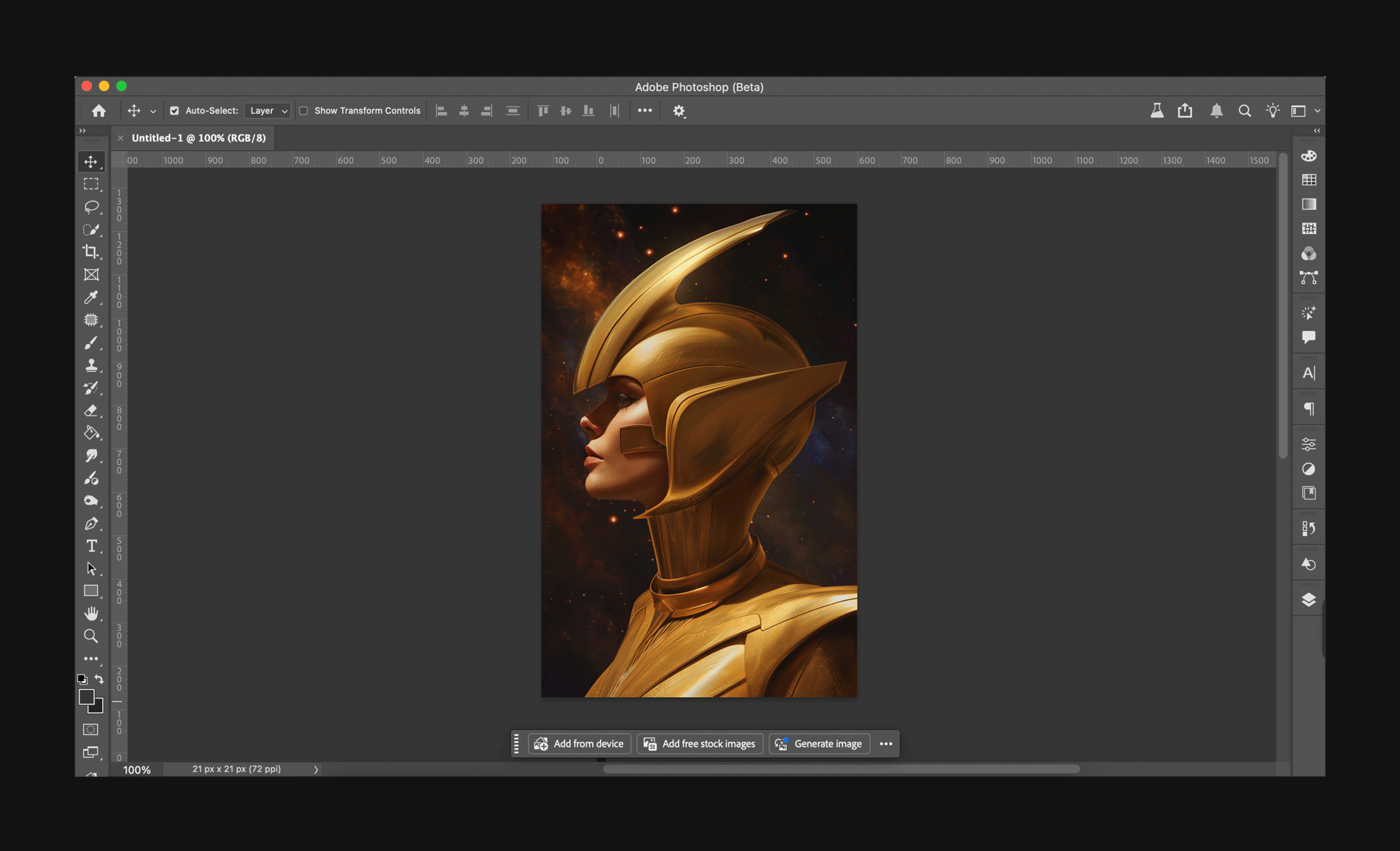This screenshot has width=1400, height=851.
Task: Select the Hand tool
Action: click(90, 613)
